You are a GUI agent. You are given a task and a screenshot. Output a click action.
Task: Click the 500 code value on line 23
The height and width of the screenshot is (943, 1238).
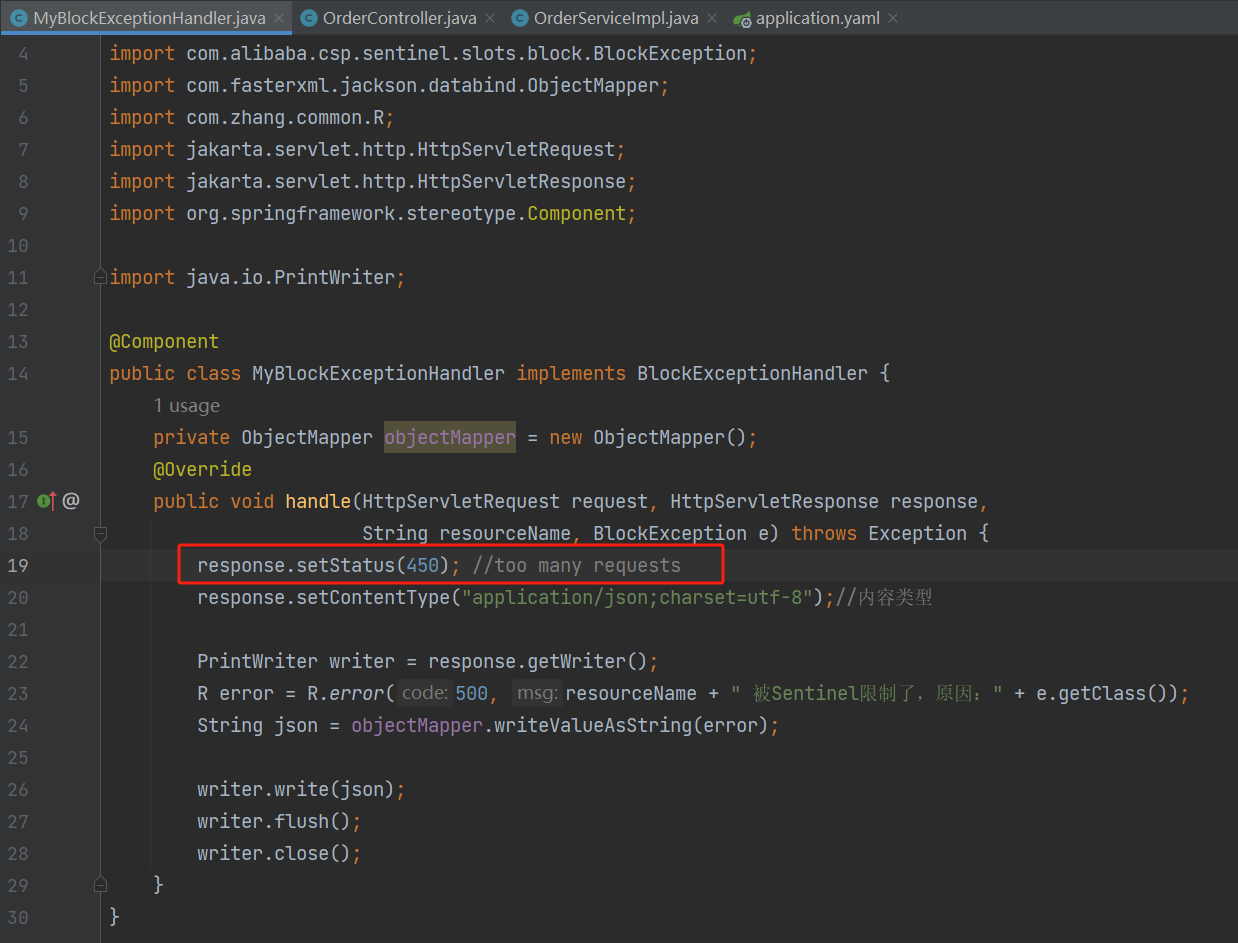pos(471,693)
